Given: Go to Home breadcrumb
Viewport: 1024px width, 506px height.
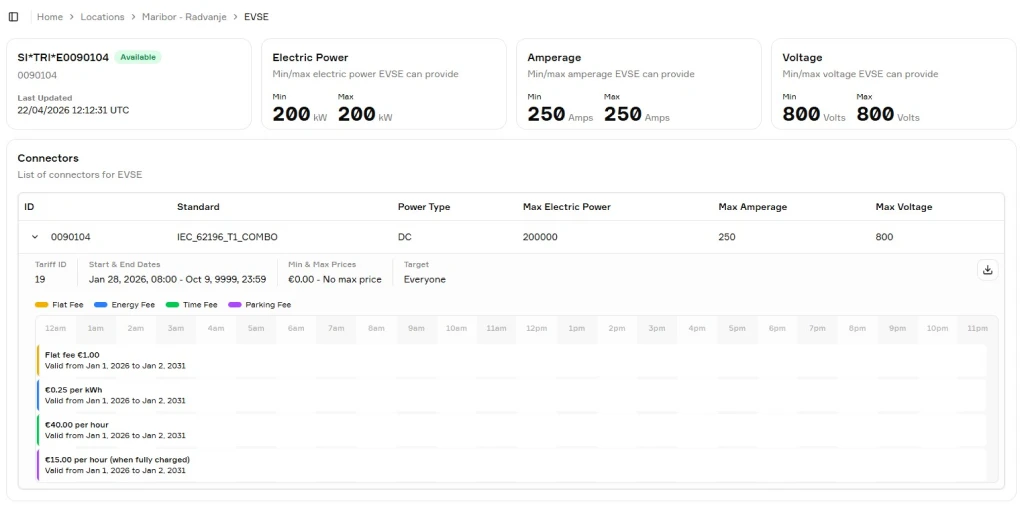Looking at the screenshot, I should pos(50,17).
